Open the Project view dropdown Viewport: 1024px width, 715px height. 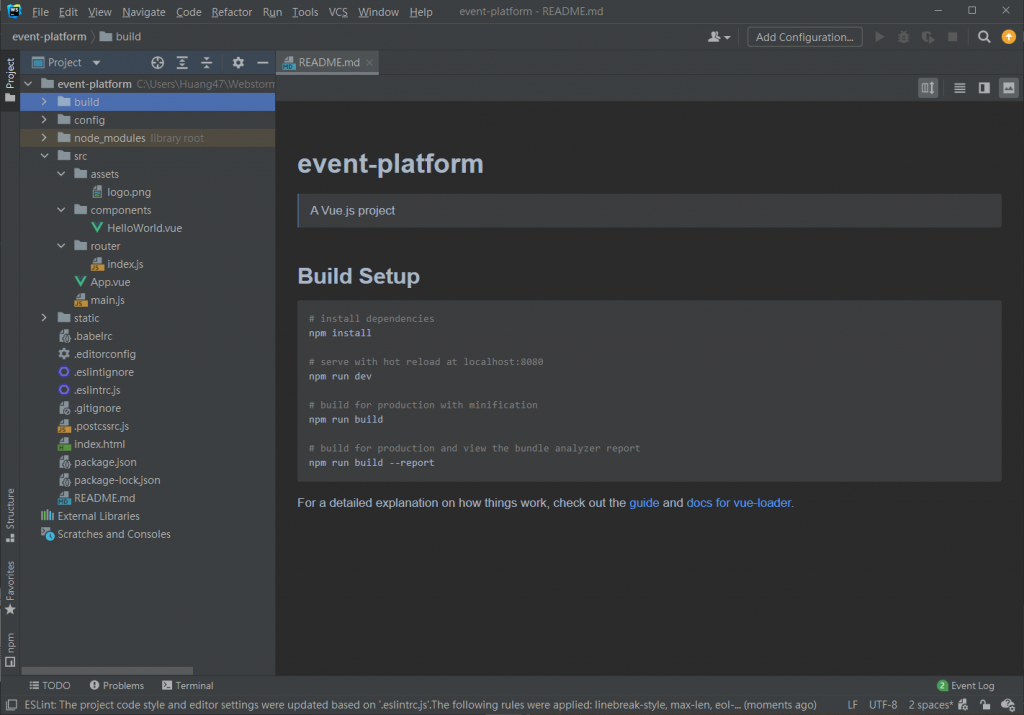pos(96,62)
